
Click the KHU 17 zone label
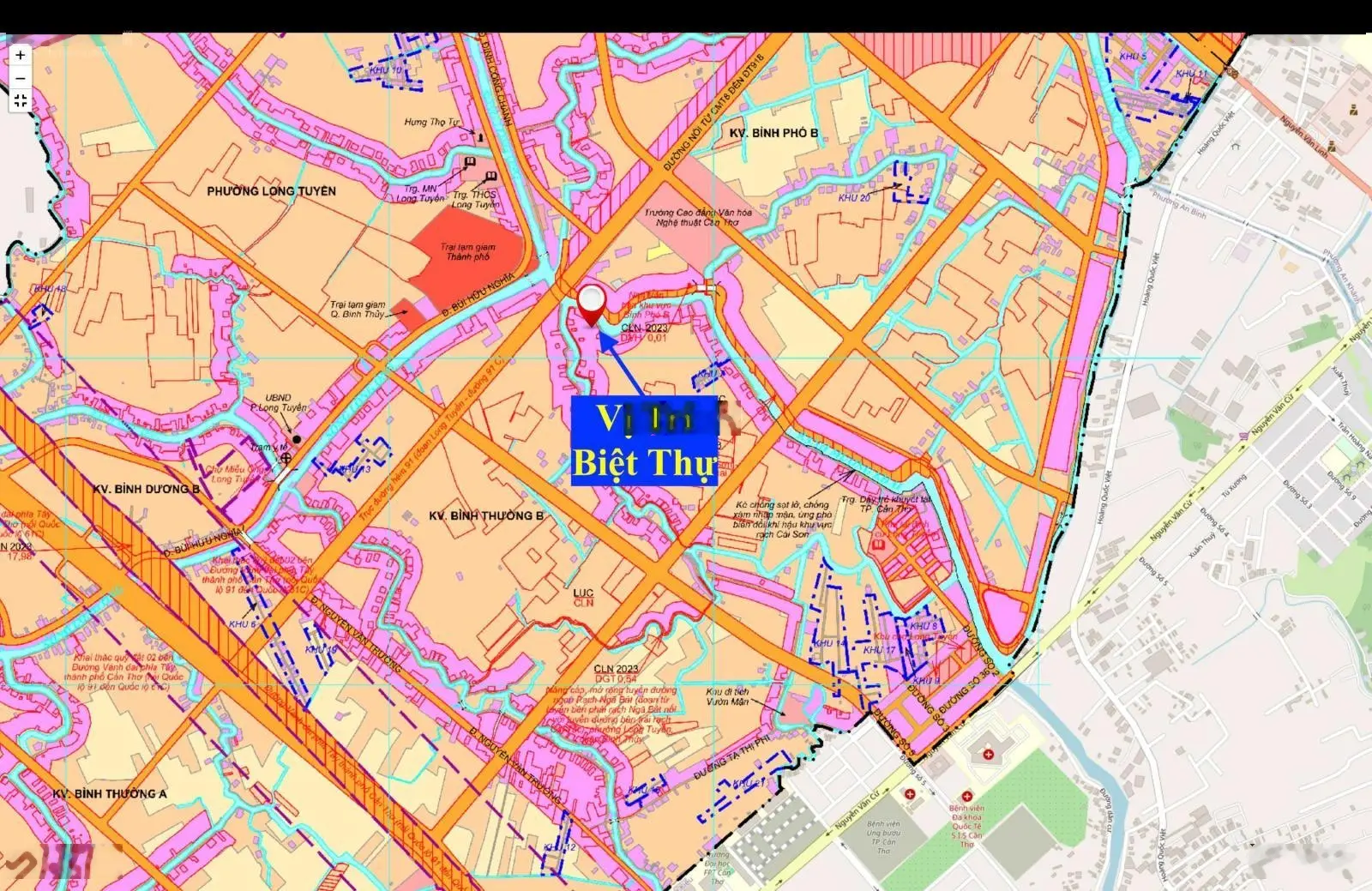[880, 650]
